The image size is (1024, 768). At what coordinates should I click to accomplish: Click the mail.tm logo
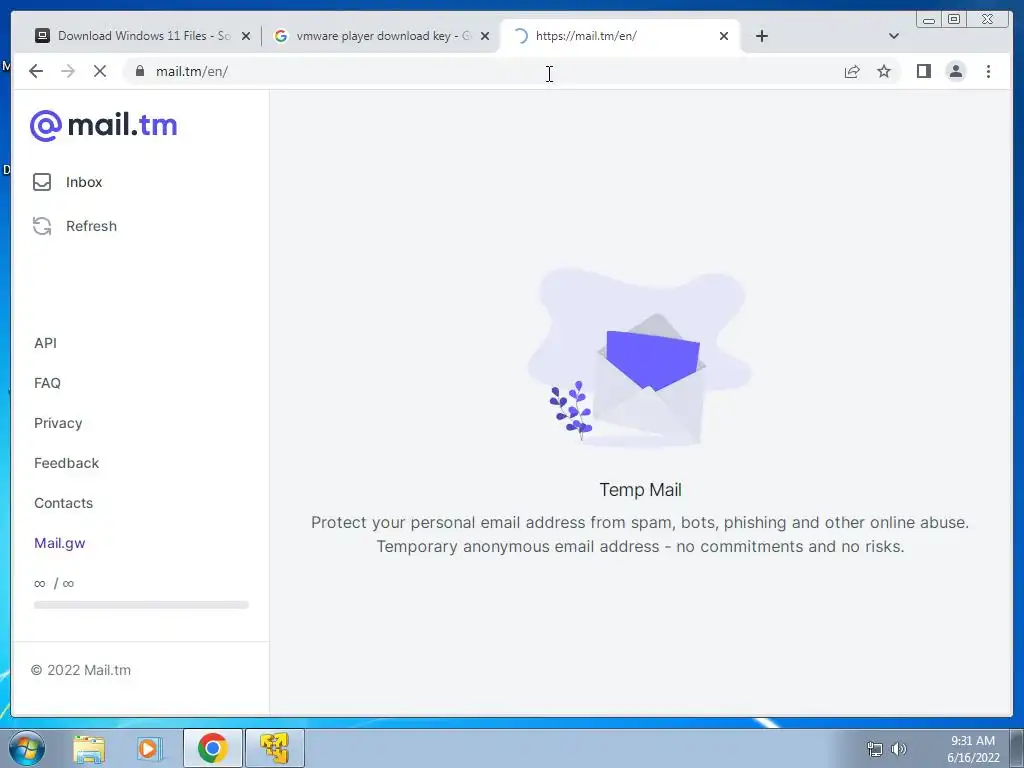pyautogui.click(x=103, y=125)
